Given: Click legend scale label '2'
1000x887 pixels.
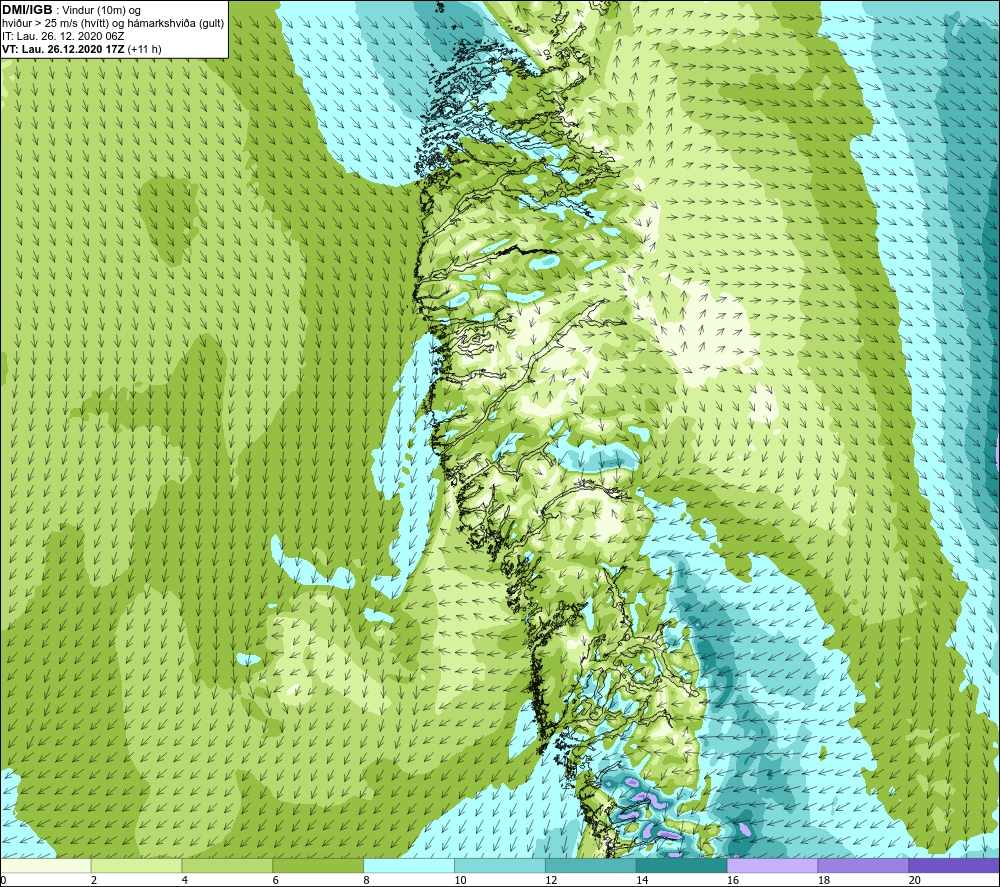Looking at the screenshot, I should 94,880.
